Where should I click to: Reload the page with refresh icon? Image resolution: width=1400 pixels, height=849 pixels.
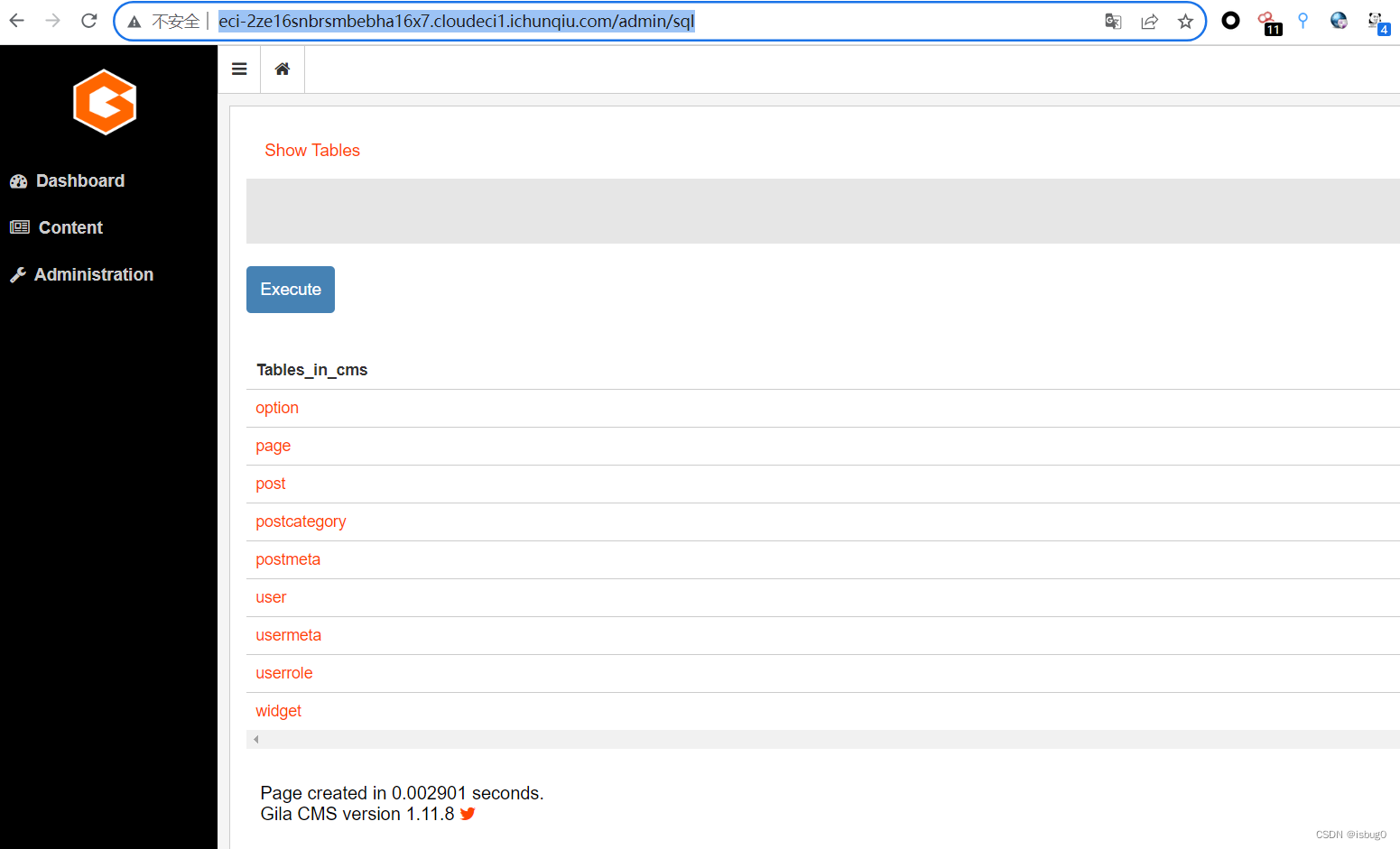88,21
